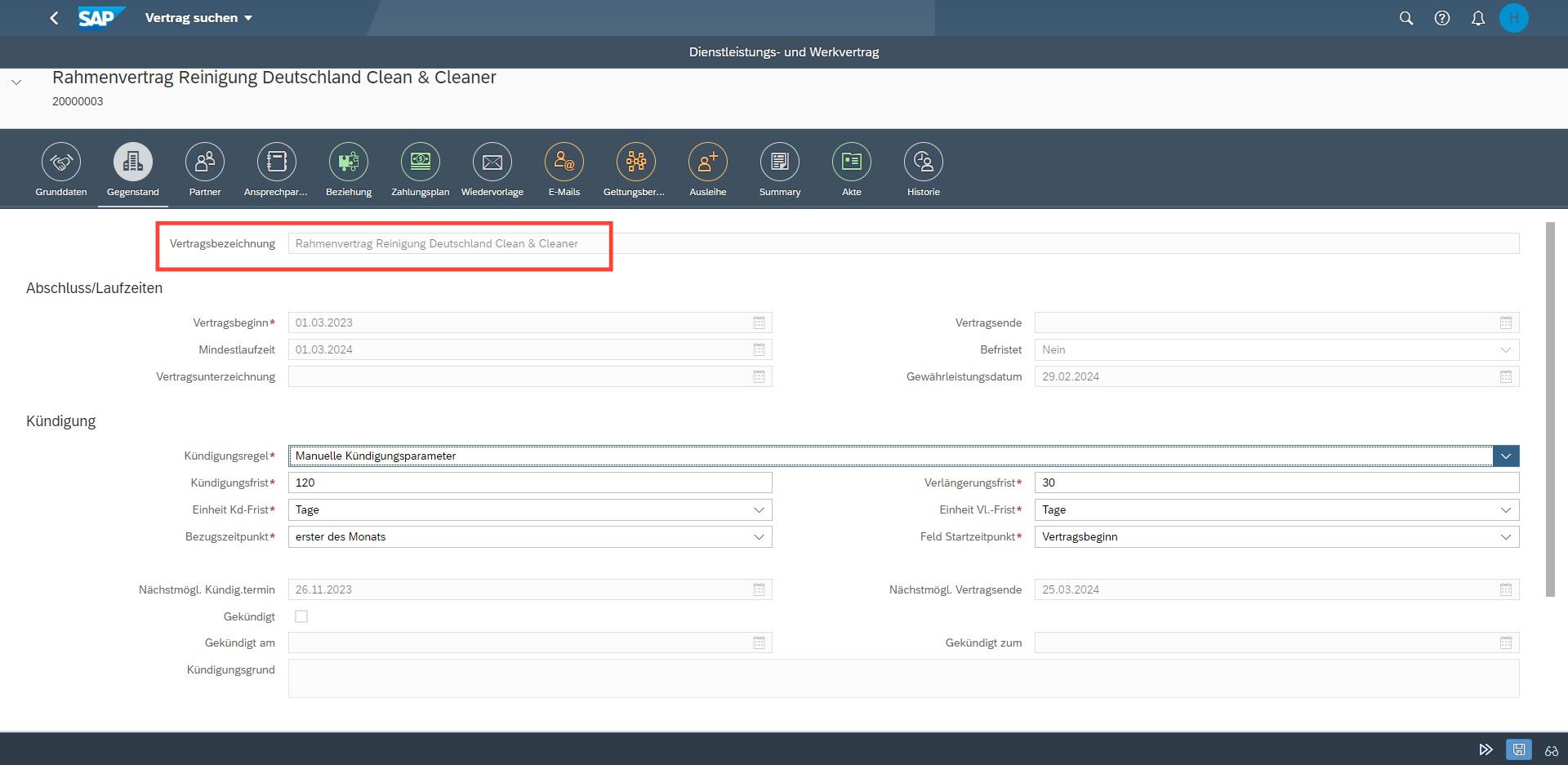1568x765 pixels.
Task: Click the Verlängerungsfrist field with 30
Action: click(x=1276, y=483)
